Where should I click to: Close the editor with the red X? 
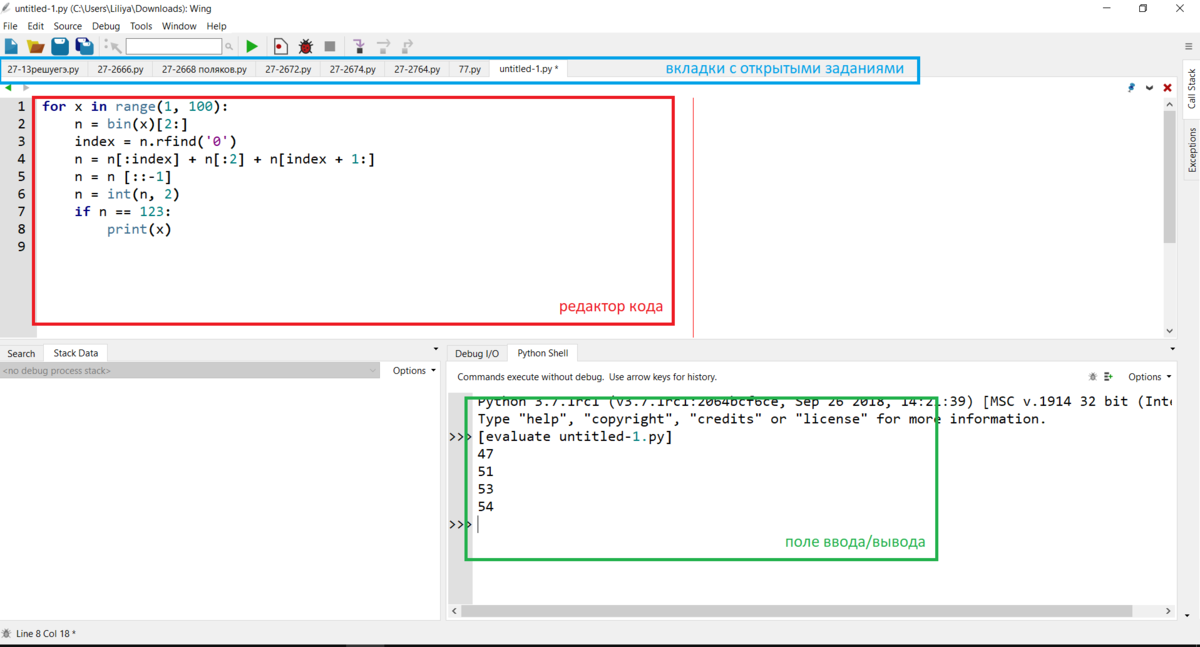(x=1167, y=88)
